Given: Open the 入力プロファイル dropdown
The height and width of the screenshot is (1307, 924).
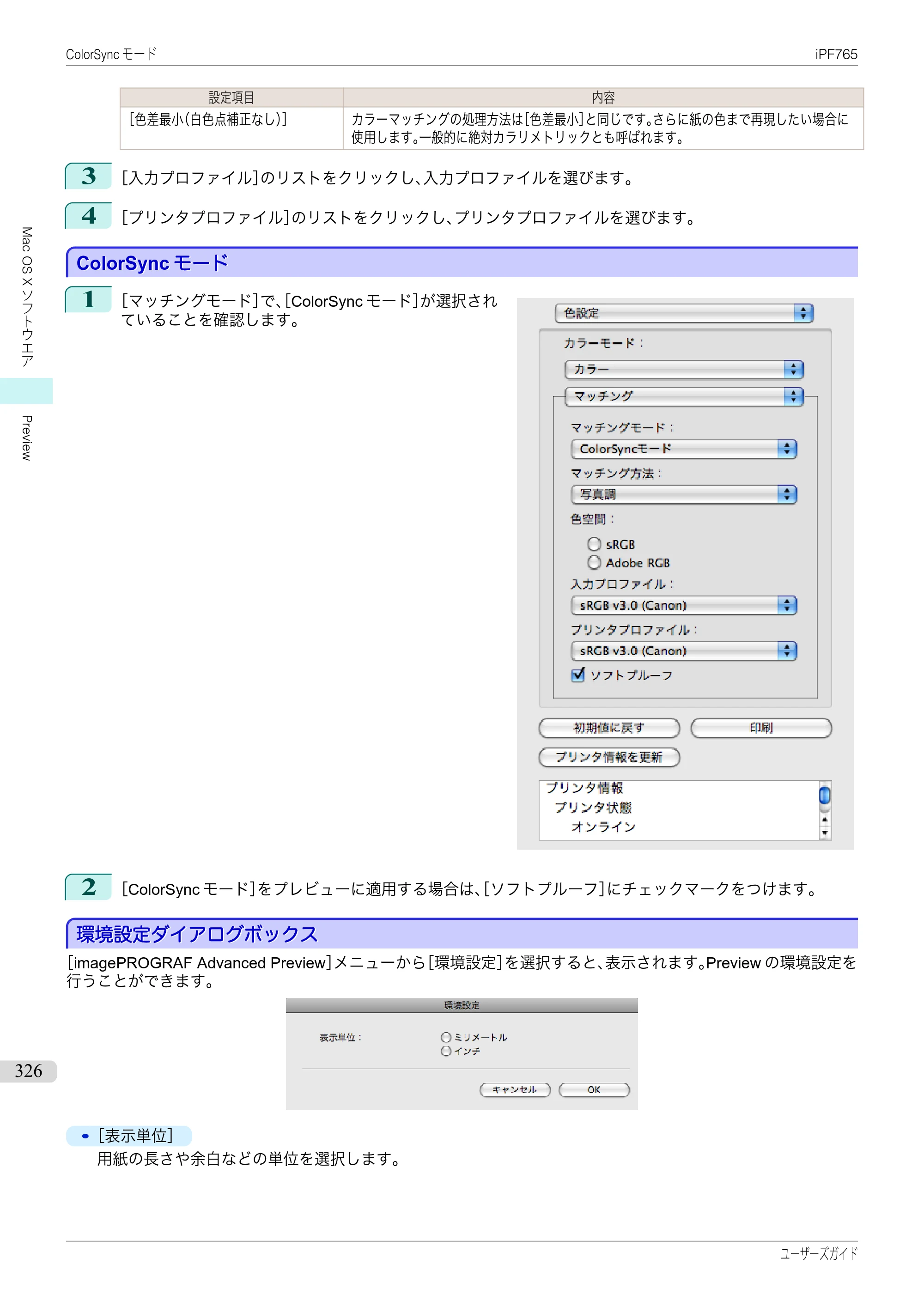Looking at the screenshot, I should coord(684,605).
